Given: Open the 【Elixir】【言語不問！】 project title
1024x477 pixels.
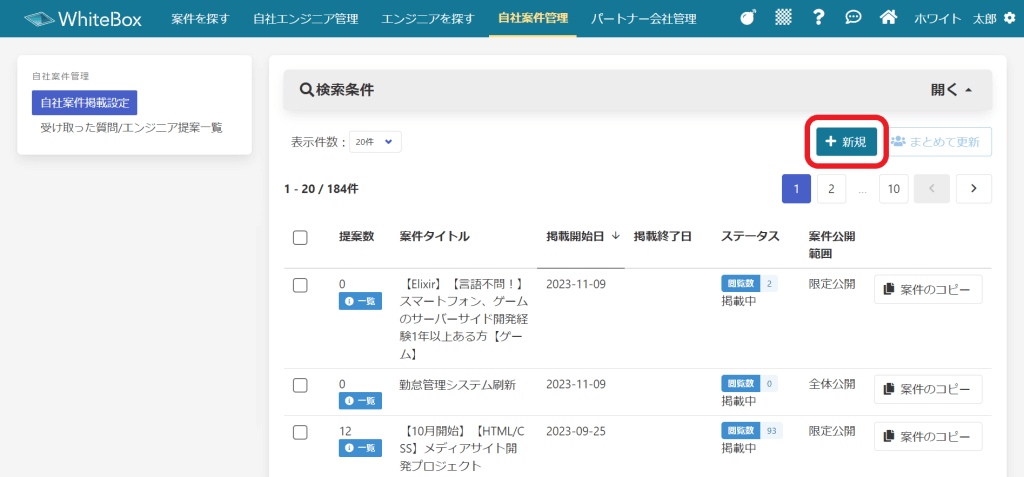Looking at the screenshot, I should pos(464,320).
